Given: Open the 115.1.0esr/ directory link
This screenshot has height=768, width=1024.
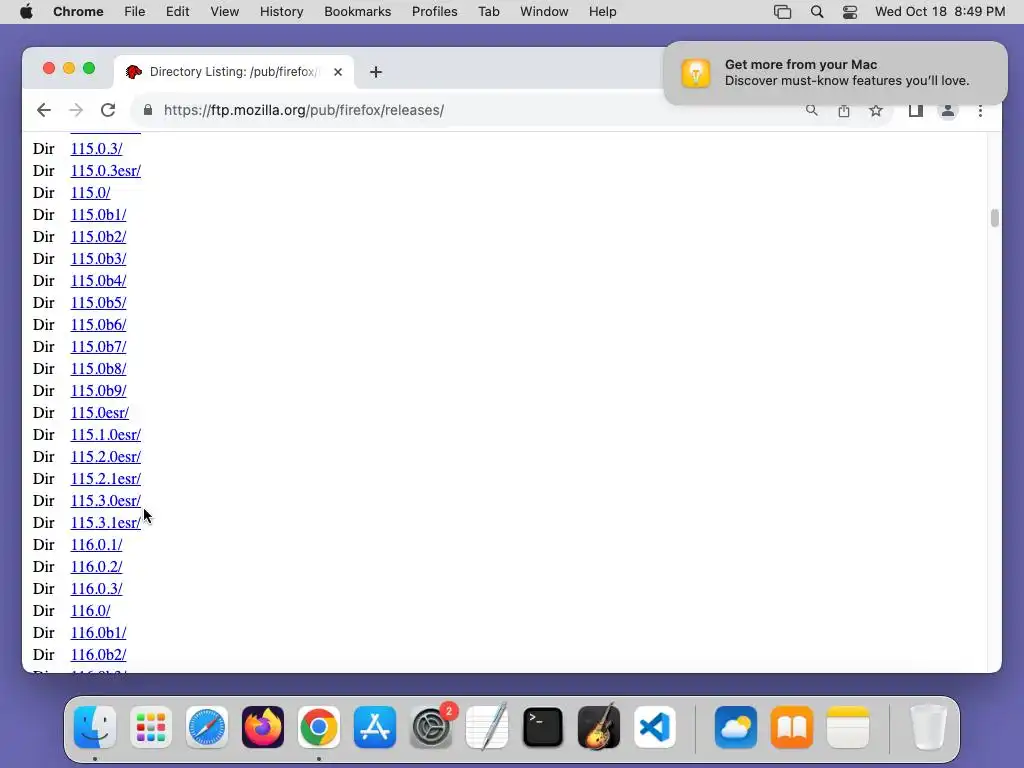Looking at the screenshot, I should (106, 435).
